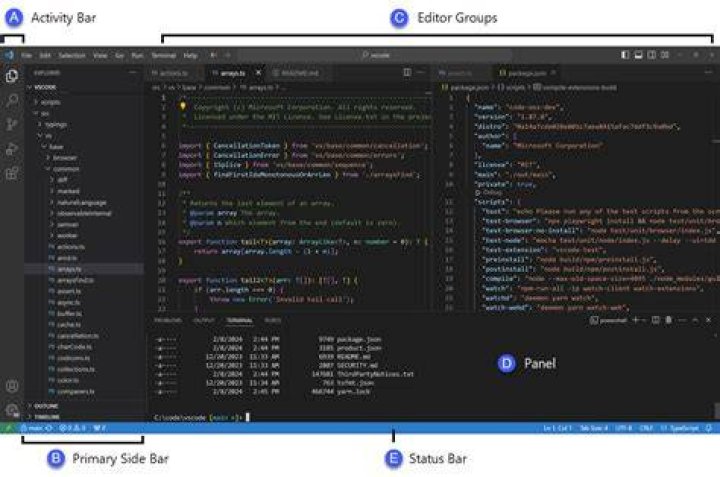
Task: Expand the scripts folder in Explorer
Action: 84,102
